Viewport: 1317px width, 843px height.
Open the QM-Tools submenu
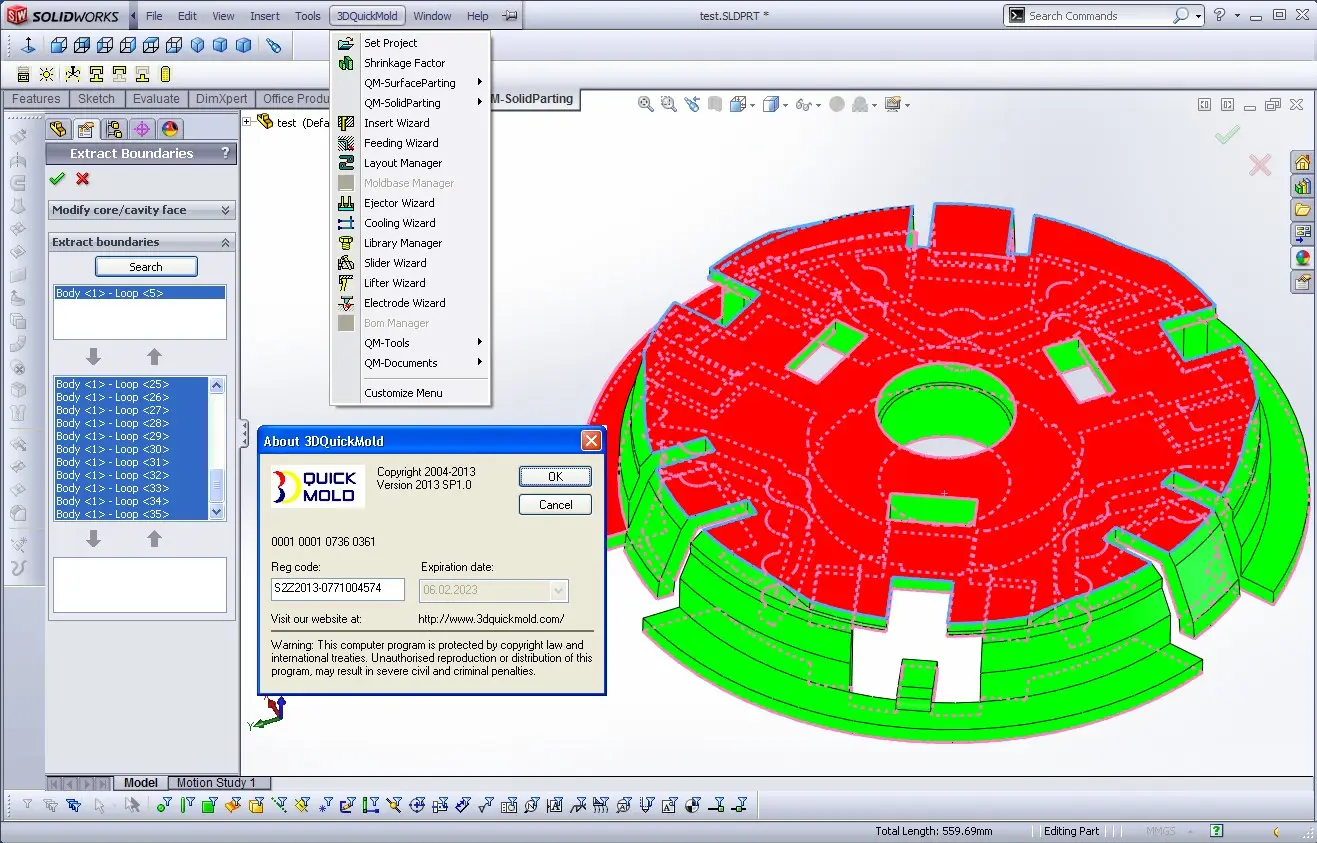click(410, 343)
